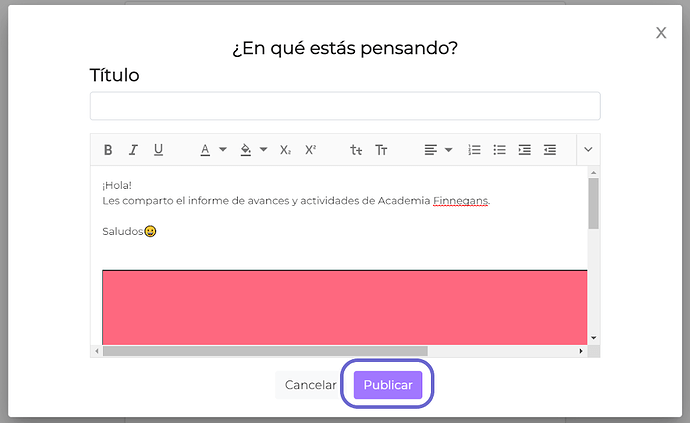
Task: Click the ¡Hola! line in editor
Action: tap(117, 185)
